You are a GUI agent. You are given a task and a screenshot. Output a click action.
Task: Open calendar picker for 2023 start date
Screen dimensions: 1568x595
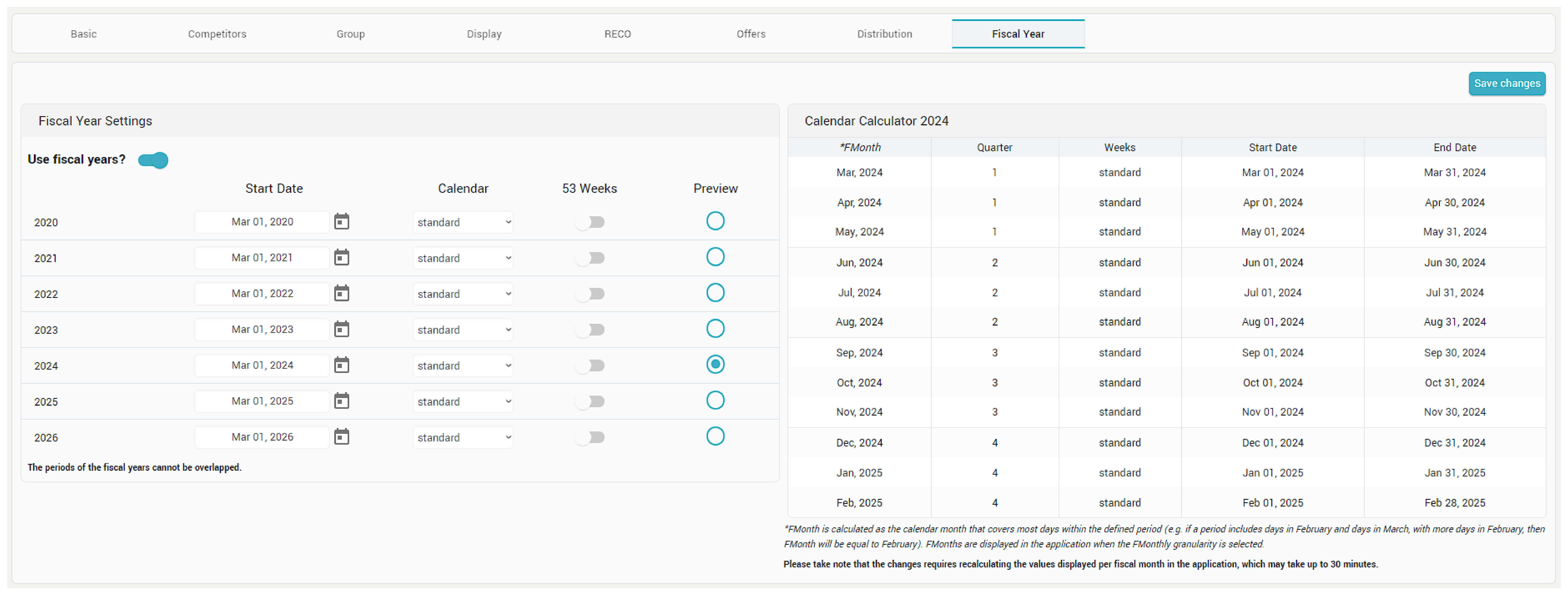click(341, 329)
